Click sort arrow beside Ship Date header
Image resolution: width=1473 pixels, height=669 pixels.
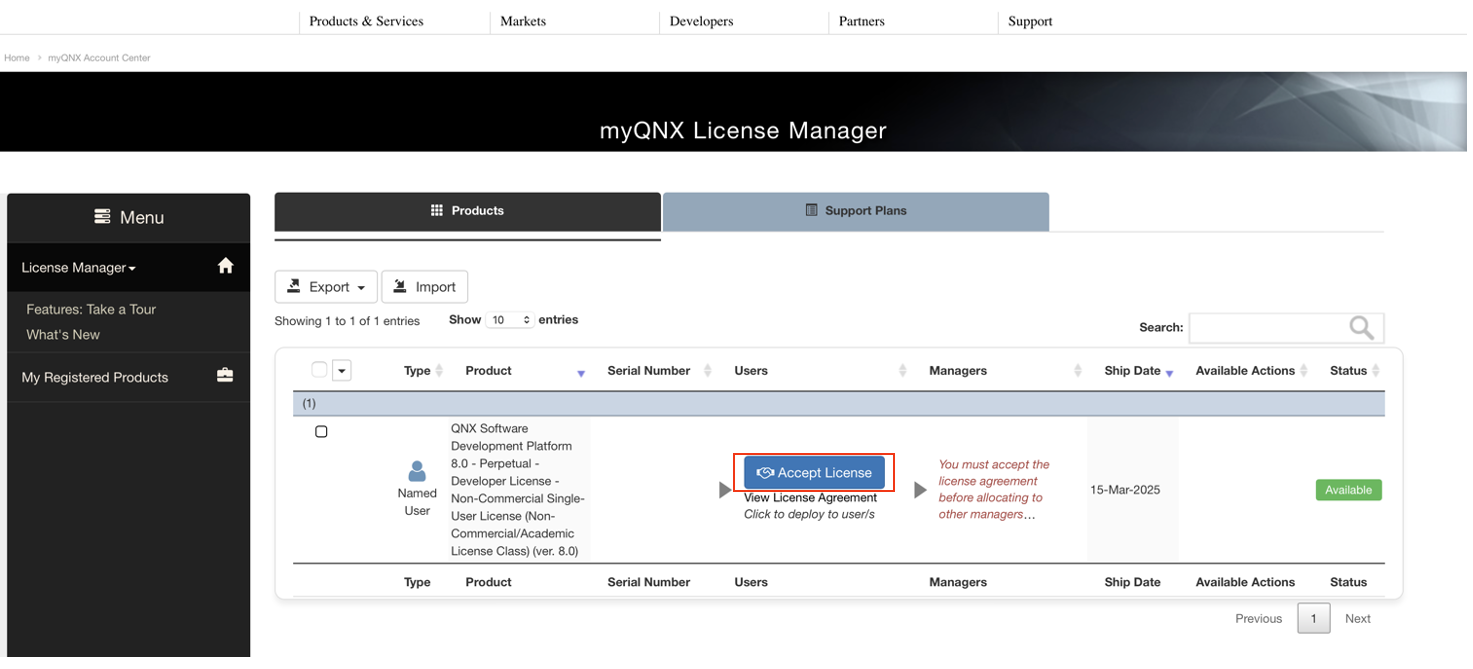pyautogui.click(x=1170, y=374)
